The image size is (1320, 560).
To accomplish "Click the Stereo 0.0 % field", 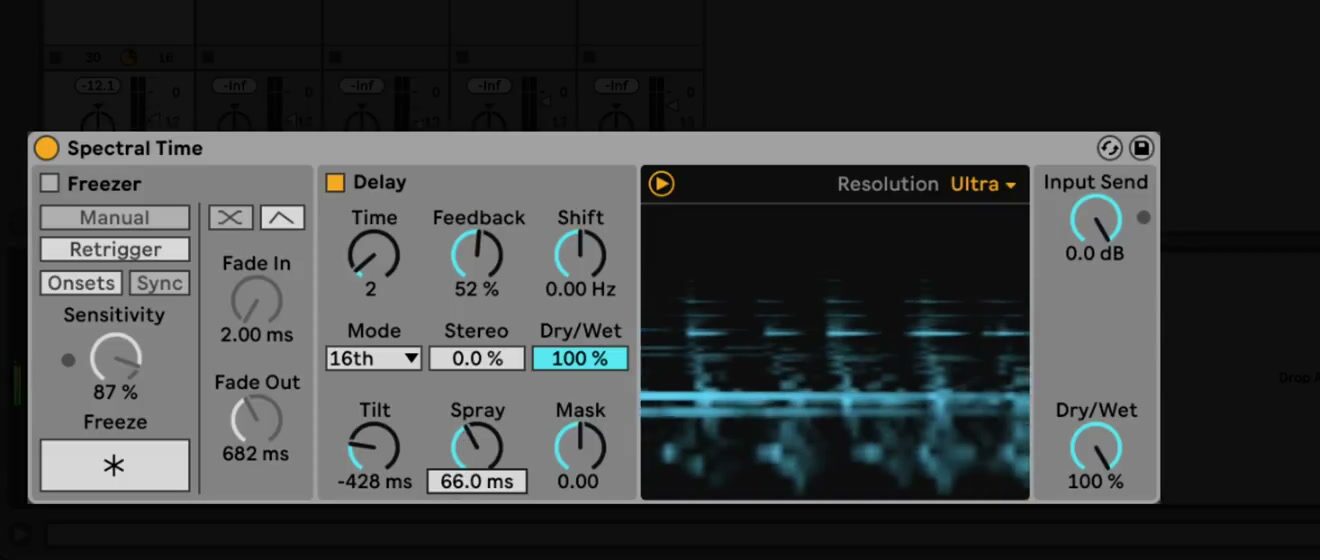I will pos(477,358).
